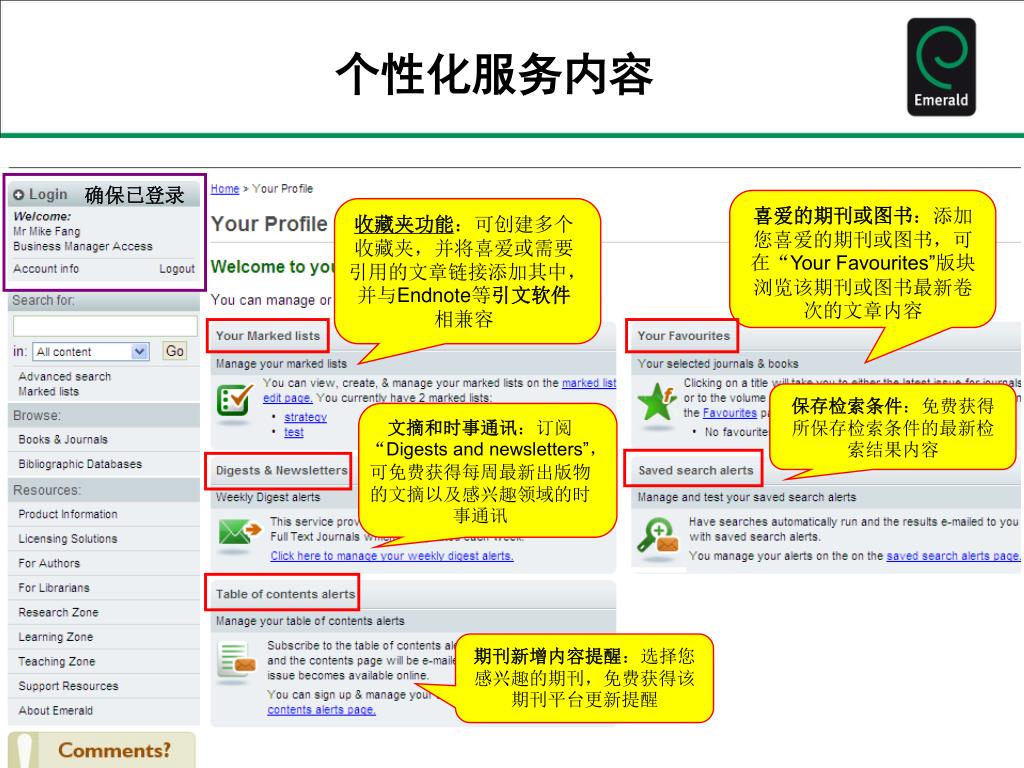The height and width of the screenshot is (768, 1024).
Task: Open the Research Zone menu item
Action: pos(58,612)
